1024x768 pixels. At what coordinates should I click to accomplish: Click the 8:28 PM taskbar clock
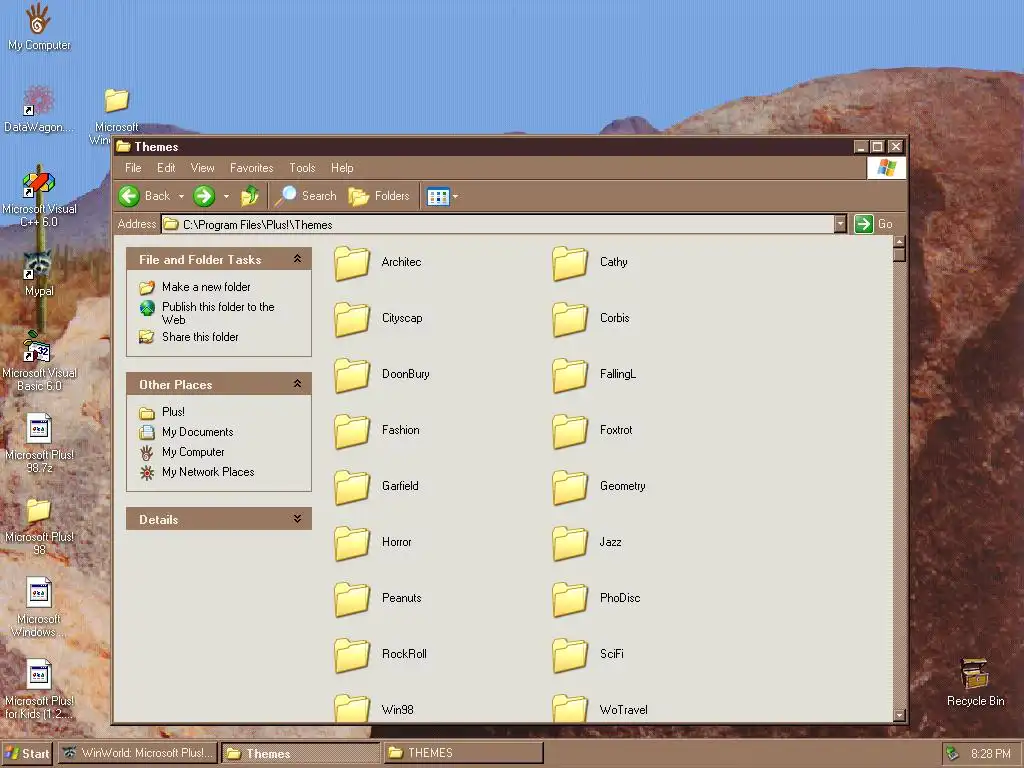(991, 754)
